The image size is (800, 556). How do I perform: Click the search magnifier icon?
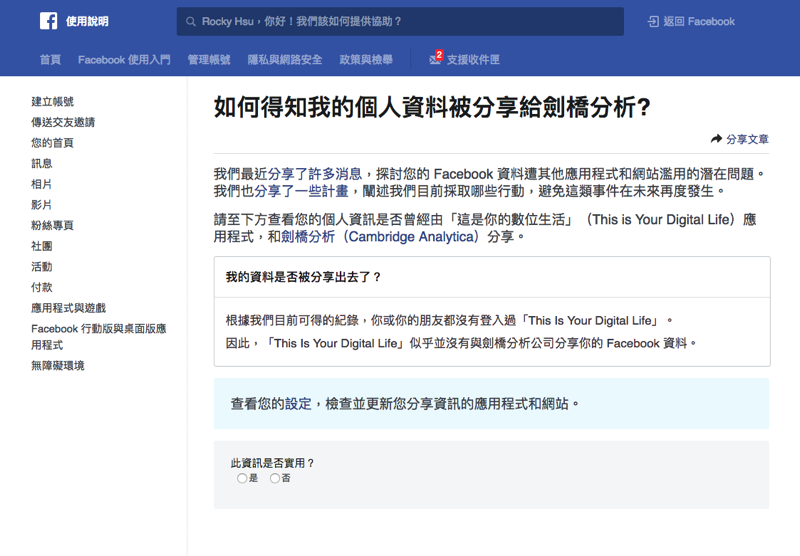tap(191, 22)
